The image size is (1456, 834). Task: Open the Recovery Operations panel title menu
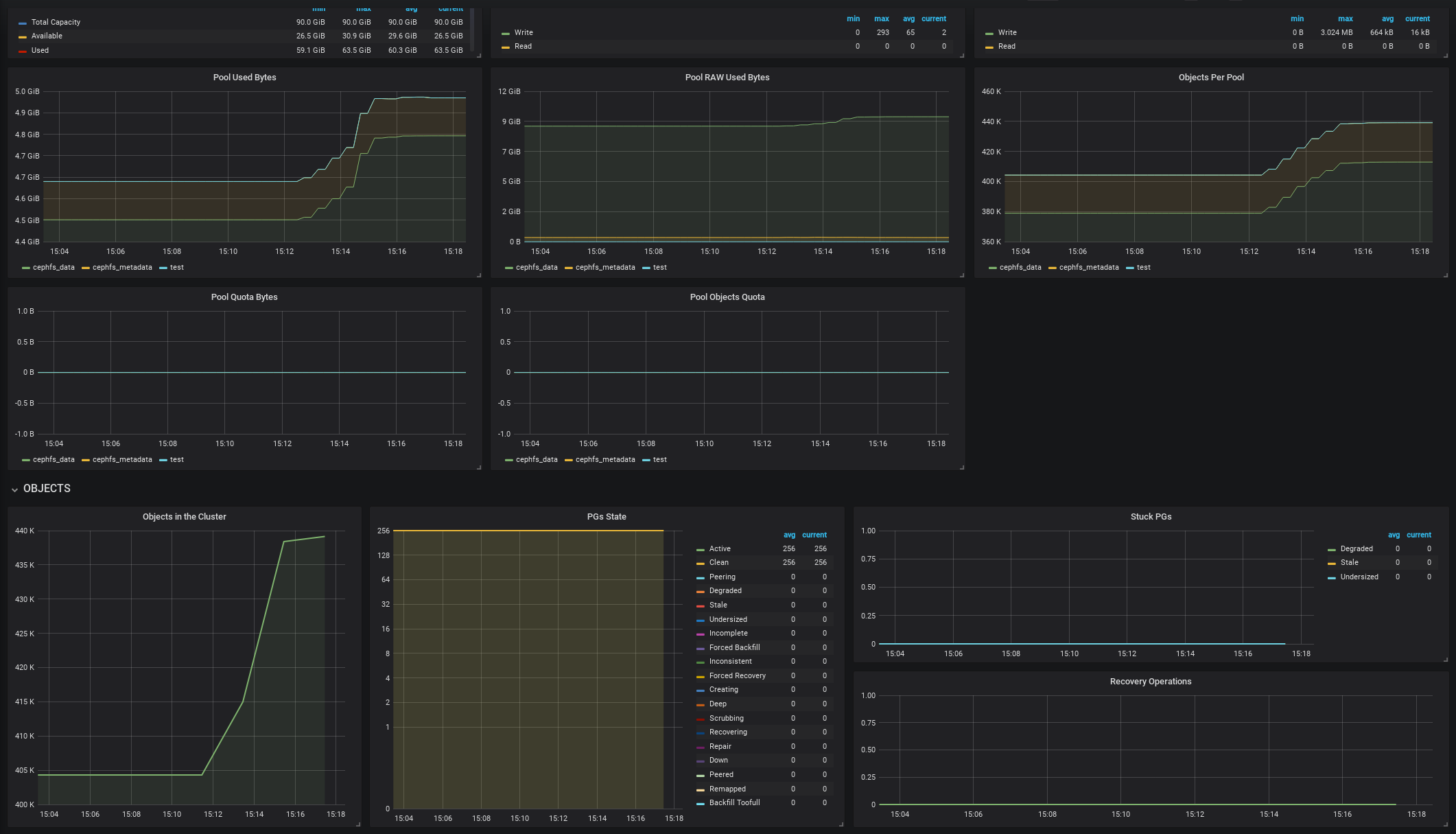pos(1150,682)
